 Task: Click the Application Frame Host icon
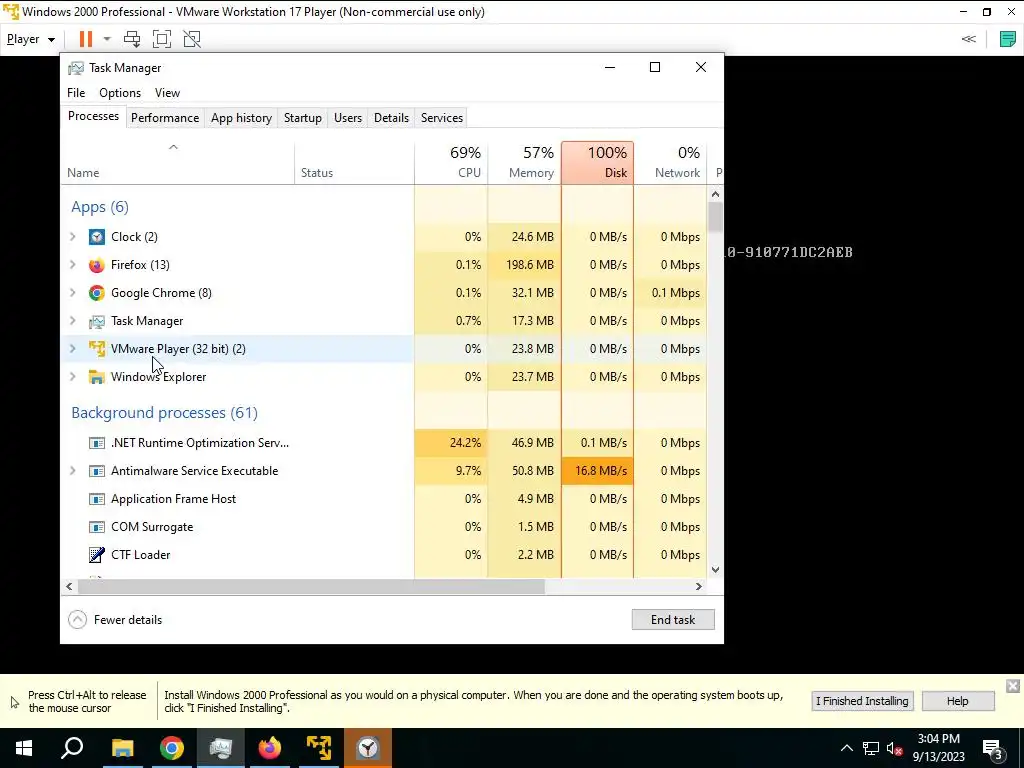(97, 499)
